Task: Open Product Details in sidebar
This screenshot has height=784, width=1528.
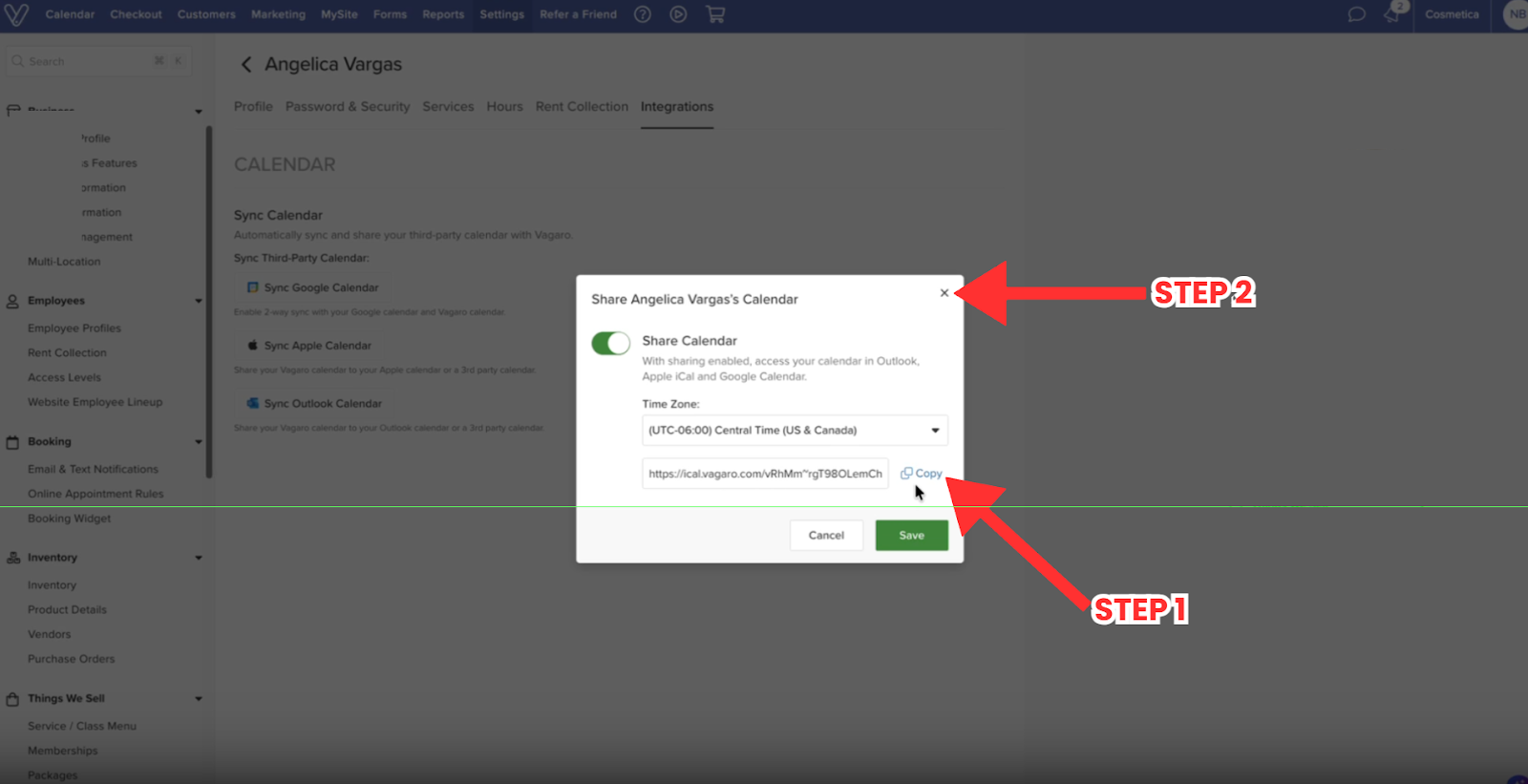Action: click(x=67, y=610)
